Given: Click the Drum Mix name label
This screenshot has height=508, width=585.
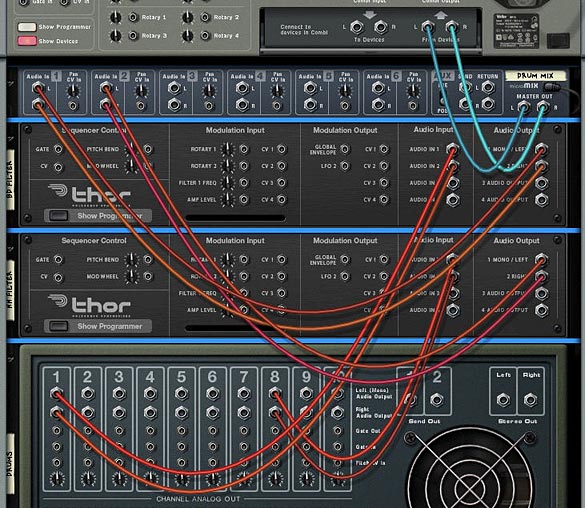Looking at the screenshot, I should (x=535, y=76).
